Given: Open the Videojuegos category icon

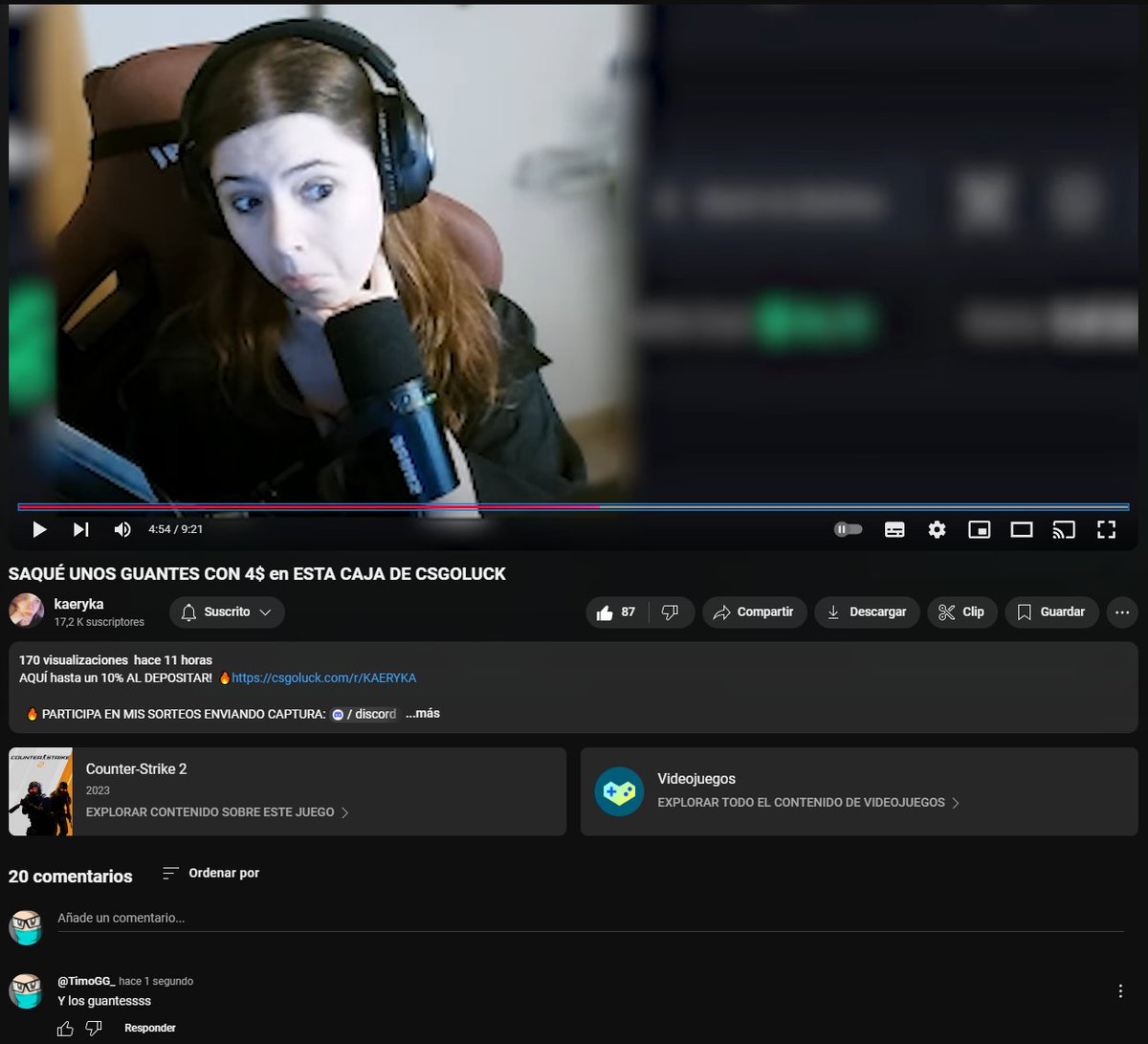Looking at the screenshot, I should pyautogui.click(x=619, y=791).
